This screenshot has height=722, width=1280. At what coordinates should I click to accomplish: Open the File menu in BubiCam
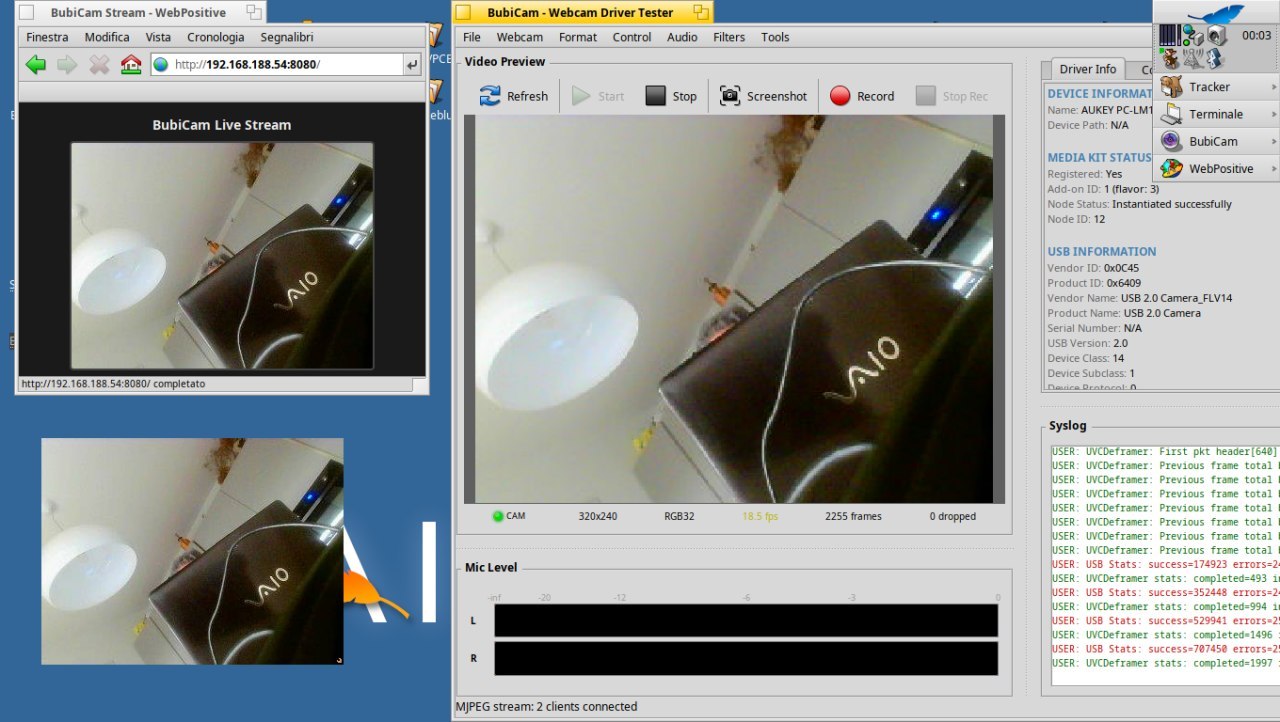(472, 37)
